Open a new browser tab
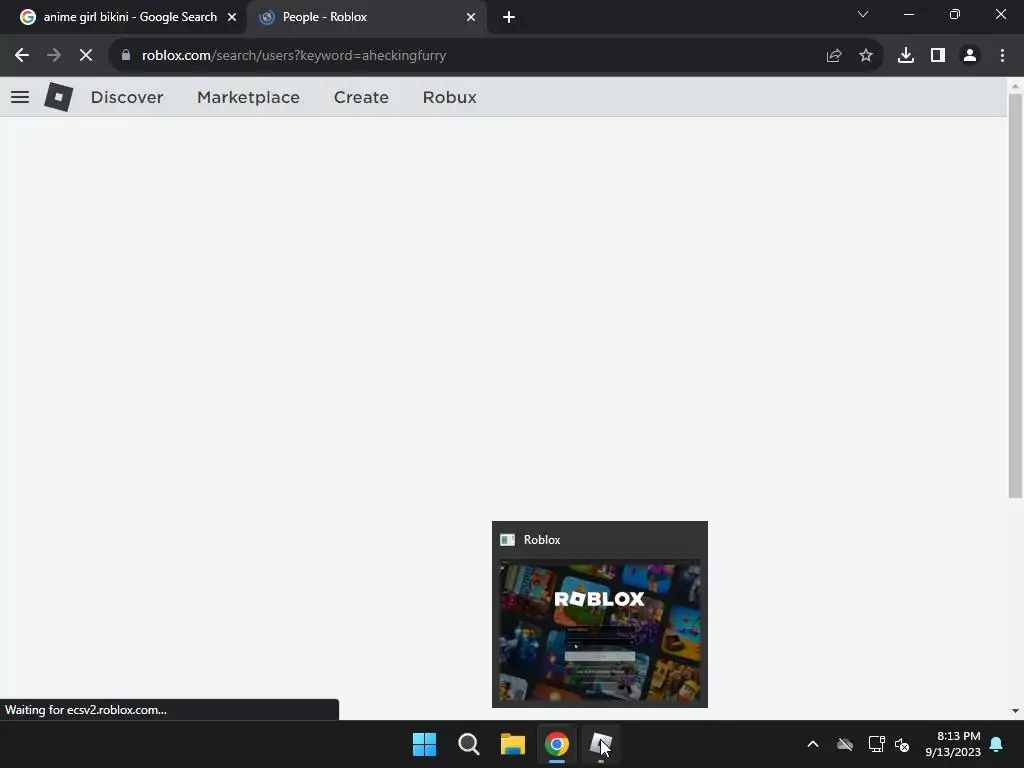1024x768 pixels. pos(509,17)
